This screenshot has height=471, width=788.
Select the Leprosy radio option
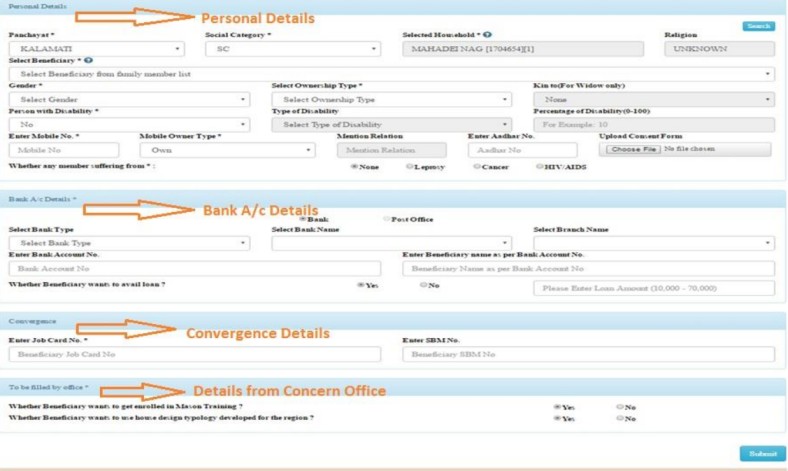coord(410,167)
